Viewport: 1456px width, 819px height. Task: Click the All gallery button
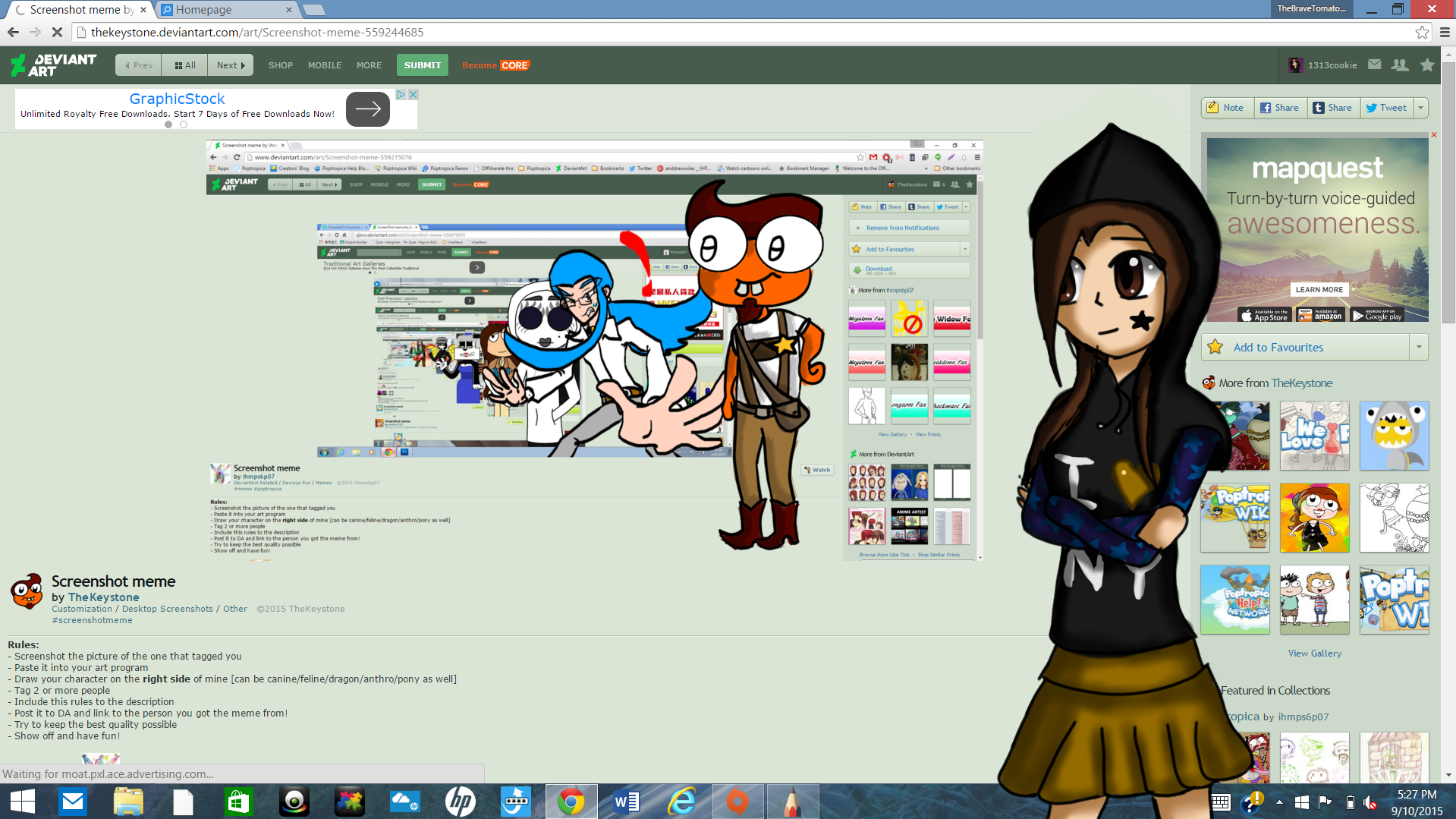click(184, 65)
